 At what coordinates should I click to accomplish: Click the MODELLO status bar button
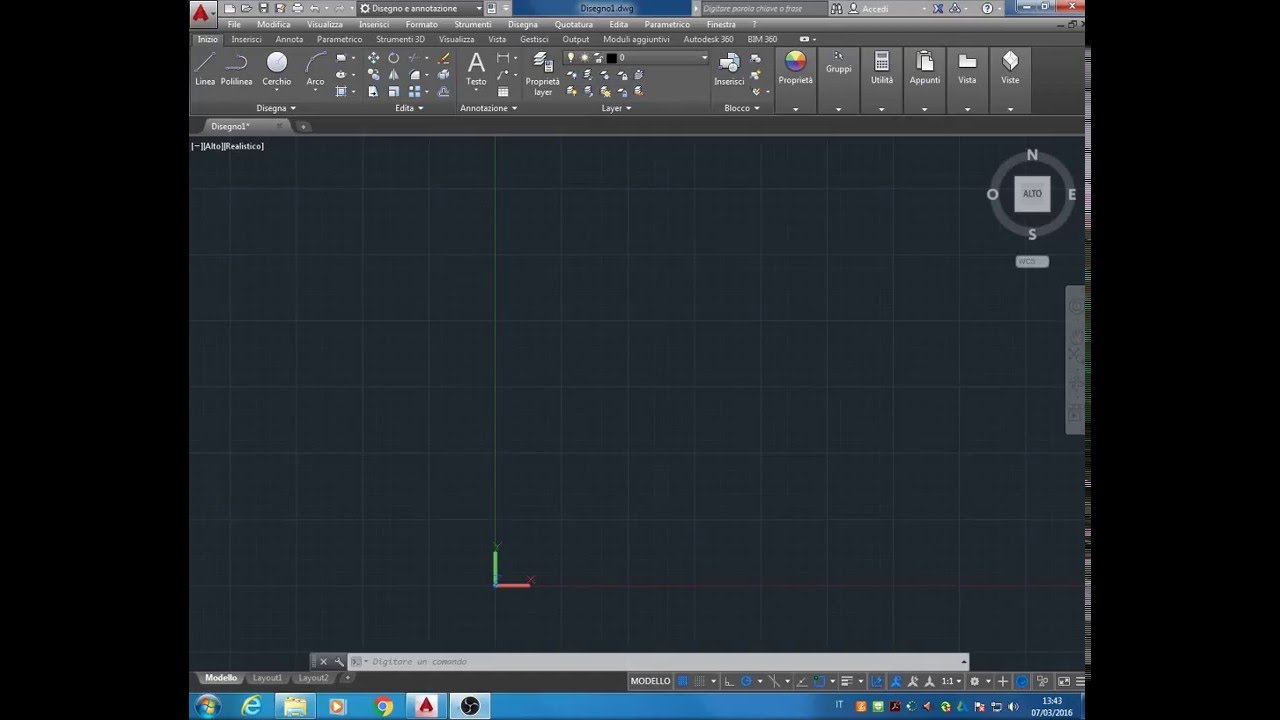point(651,681)
